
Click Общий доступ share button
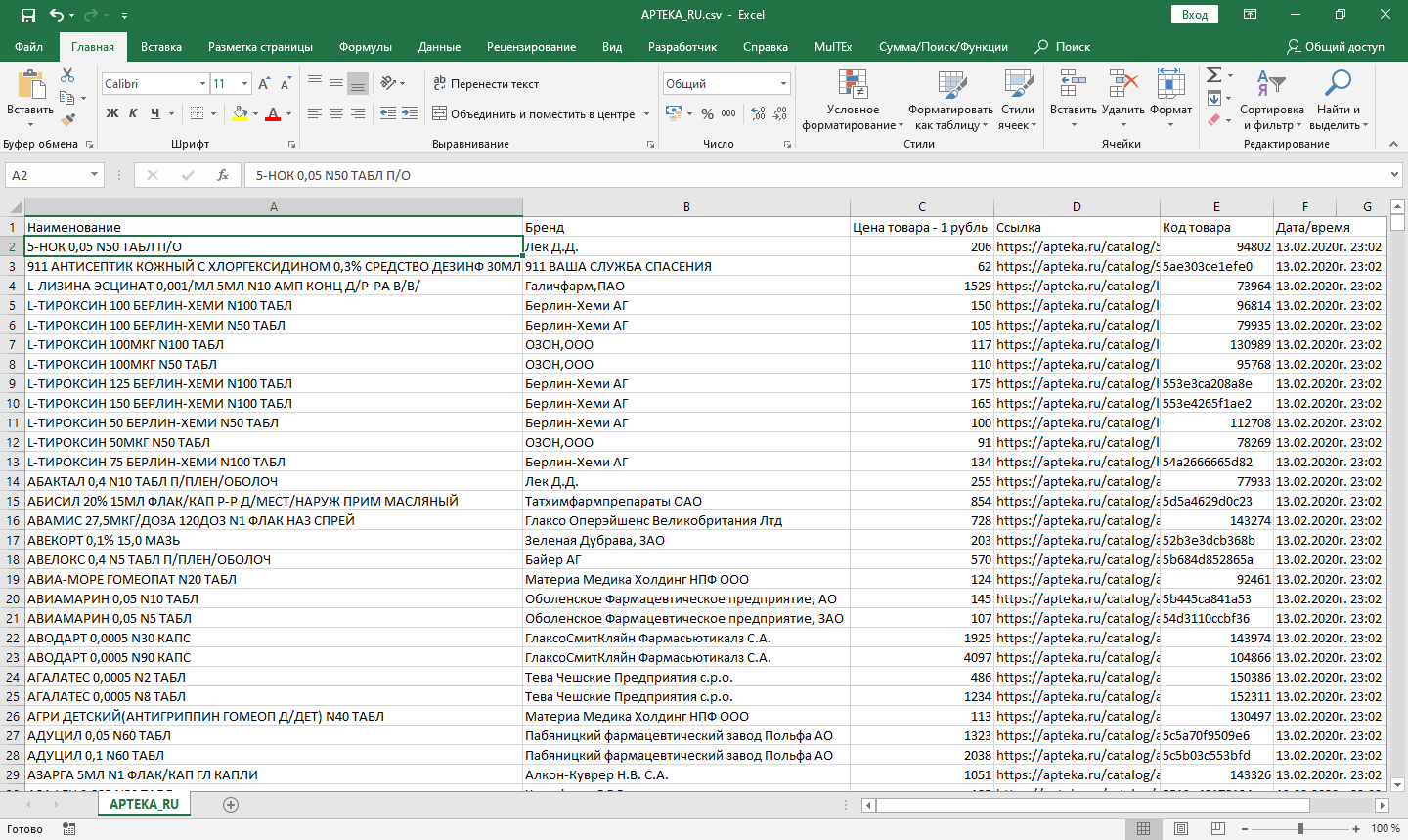pyautogui.click(x=1336, y=47)
